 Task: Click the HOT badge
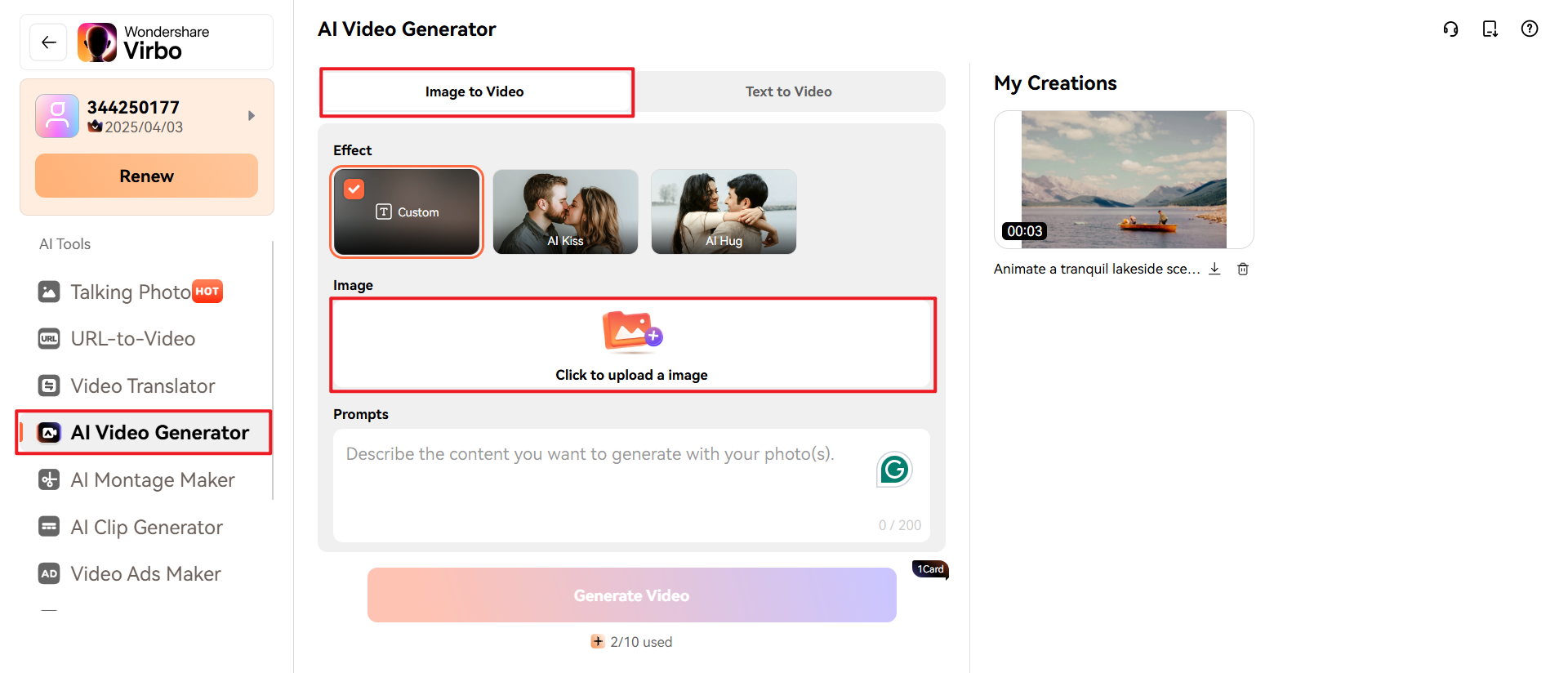pyautogui.click(x=207, y=291)
